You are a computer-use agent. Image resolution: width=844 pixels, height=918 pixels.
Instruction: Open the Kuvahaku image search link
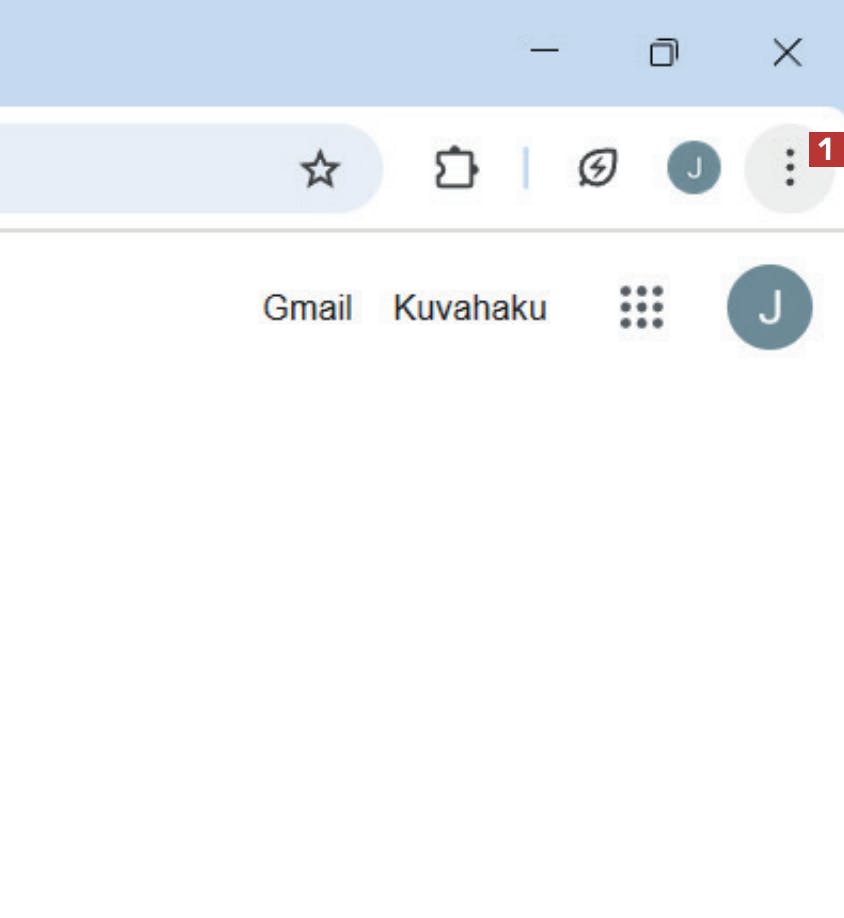tap(470, 307)
